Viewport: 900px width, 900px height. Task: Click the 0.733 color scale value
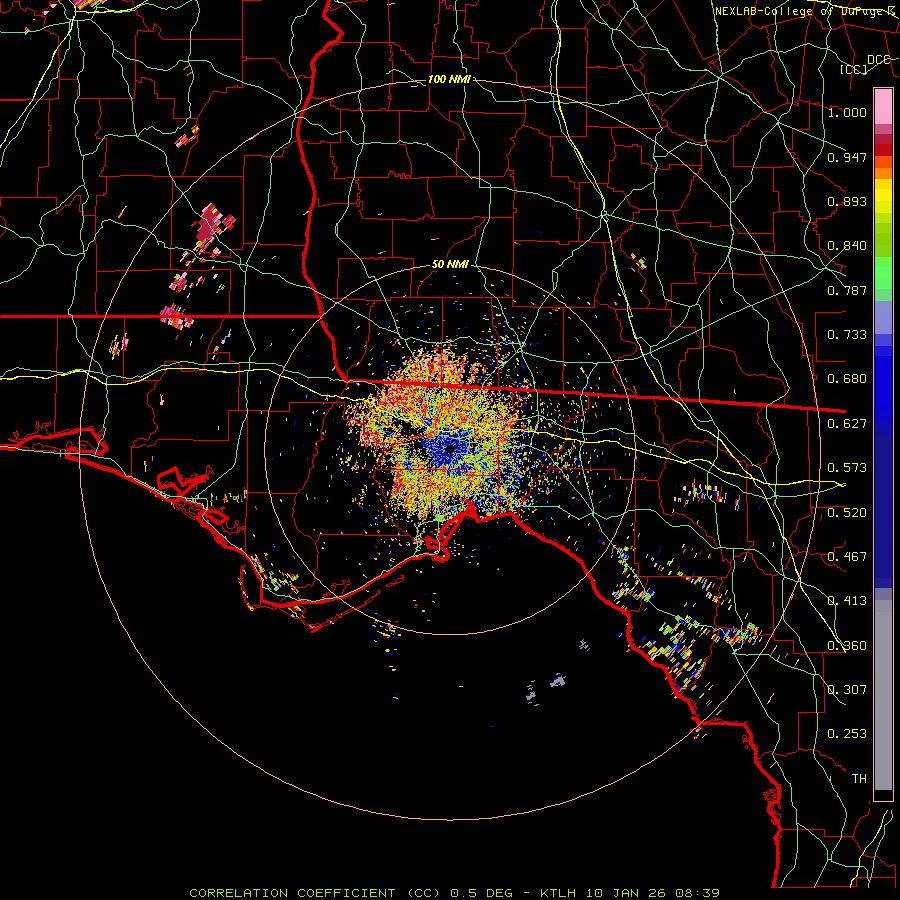coord(847,335)
